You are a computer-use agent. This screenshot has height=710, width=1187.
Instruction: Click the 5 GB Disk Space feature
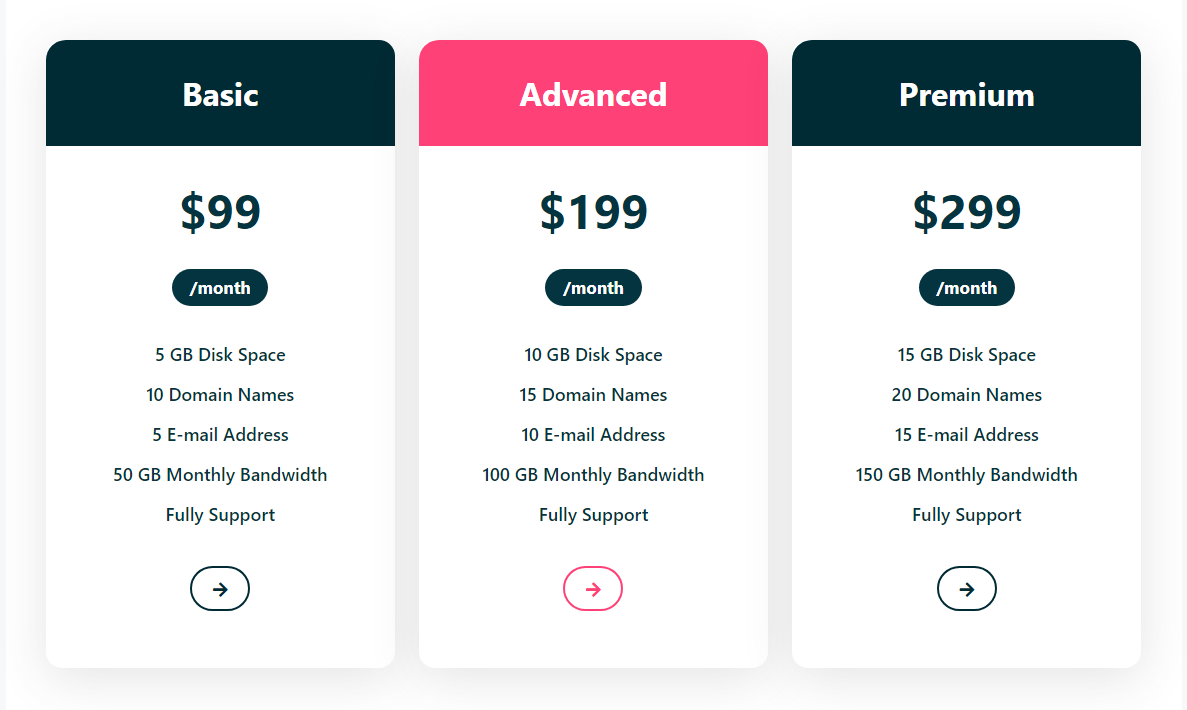pos(220,355)
